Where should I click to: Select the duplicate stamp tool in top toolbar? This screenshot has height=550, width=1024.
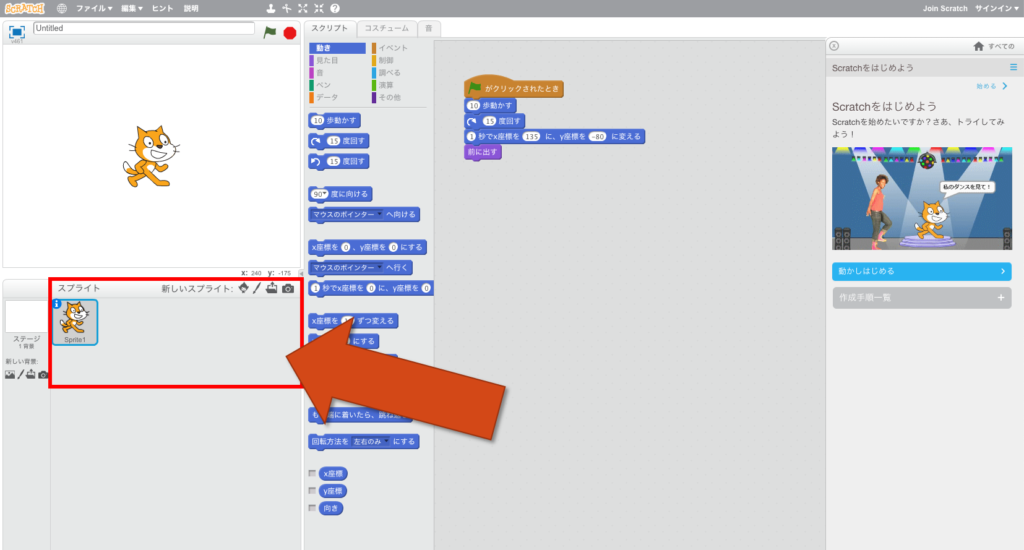pos(271,8)
